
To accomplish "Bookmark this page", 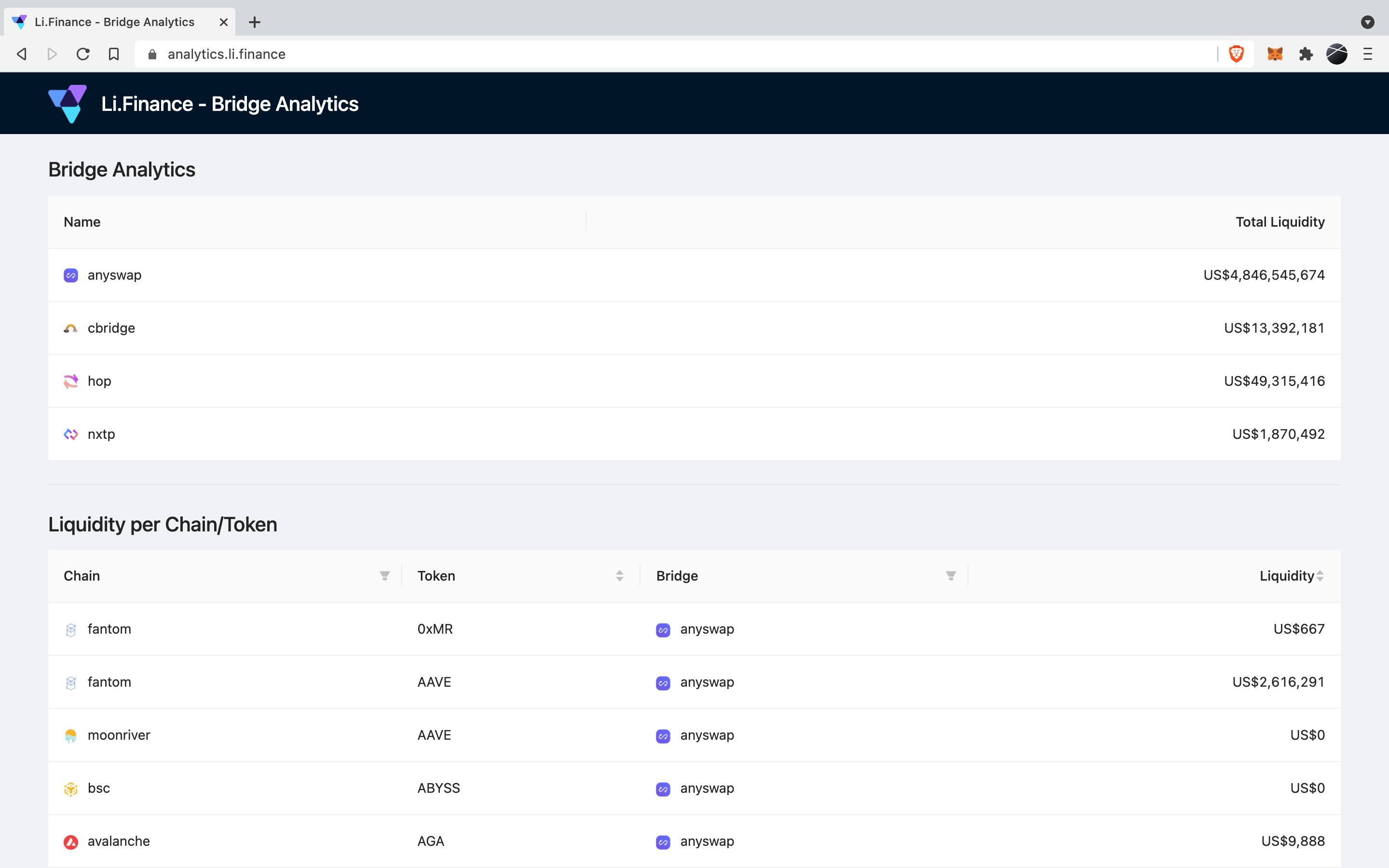I will click(x=114, y=54).
